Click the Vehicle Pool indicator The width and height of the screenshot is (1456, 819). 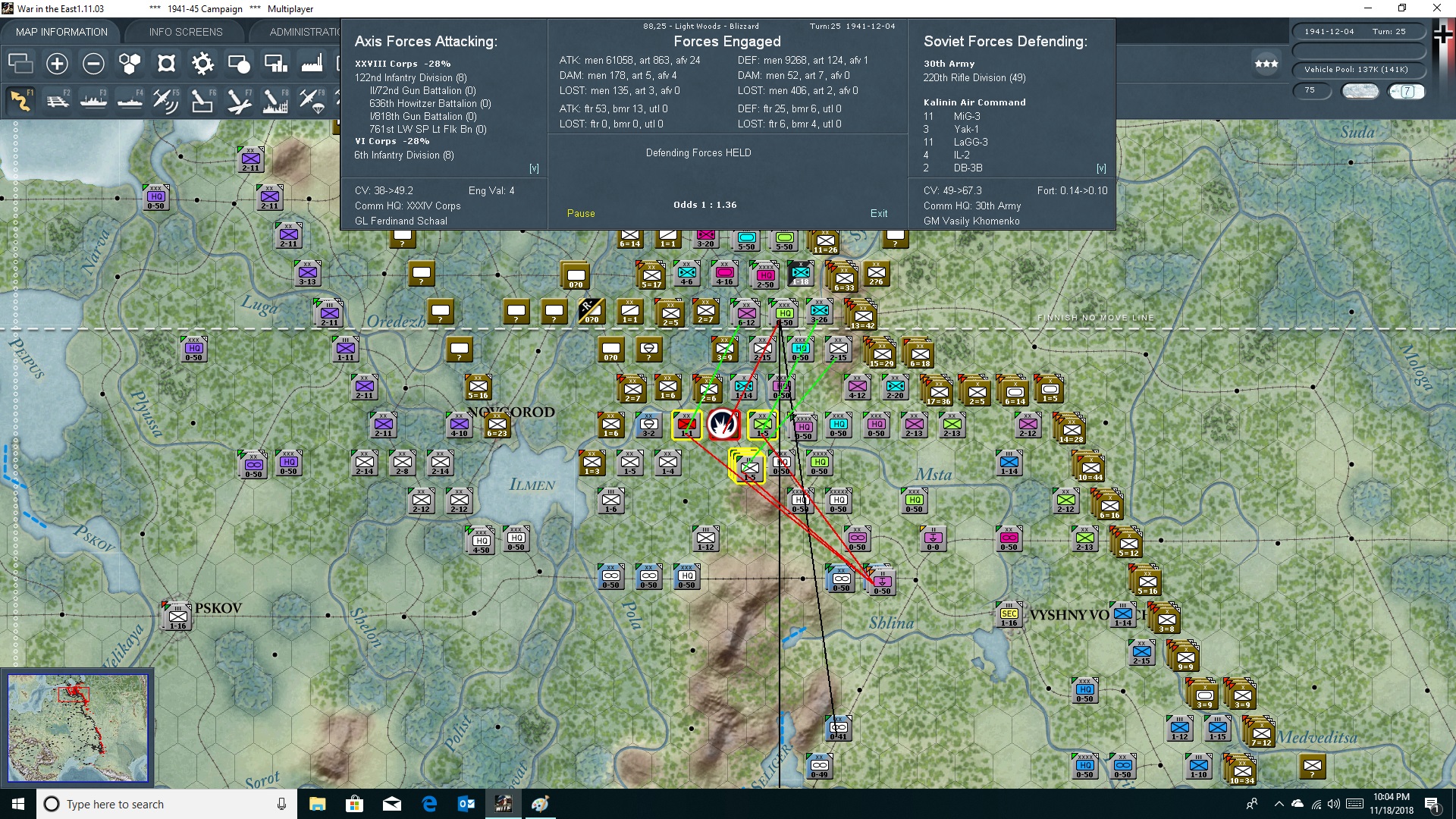[1358, 70]
